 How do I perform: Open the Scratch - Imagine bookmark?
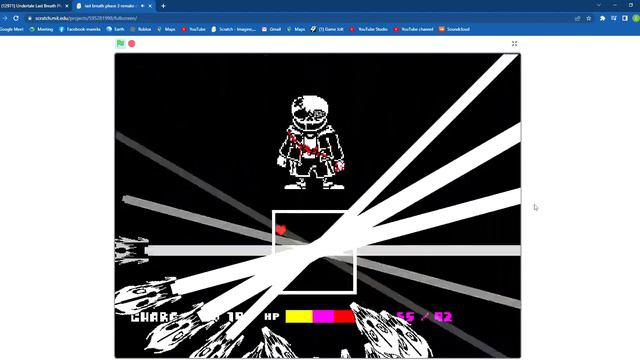233,29
